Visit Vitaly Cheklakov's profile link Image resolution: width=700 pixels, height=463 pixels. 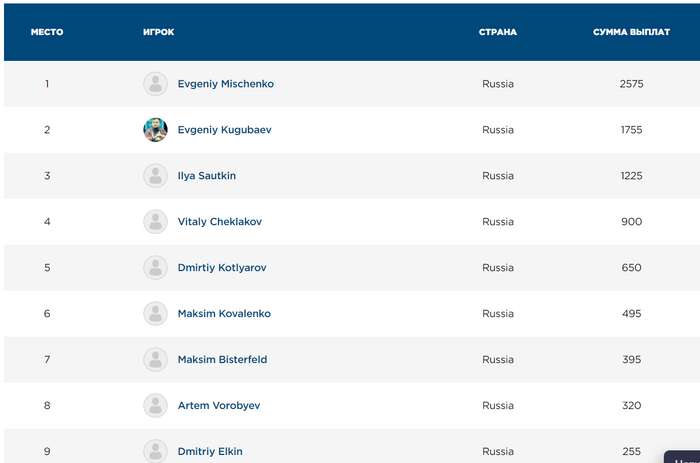[220, 222]
